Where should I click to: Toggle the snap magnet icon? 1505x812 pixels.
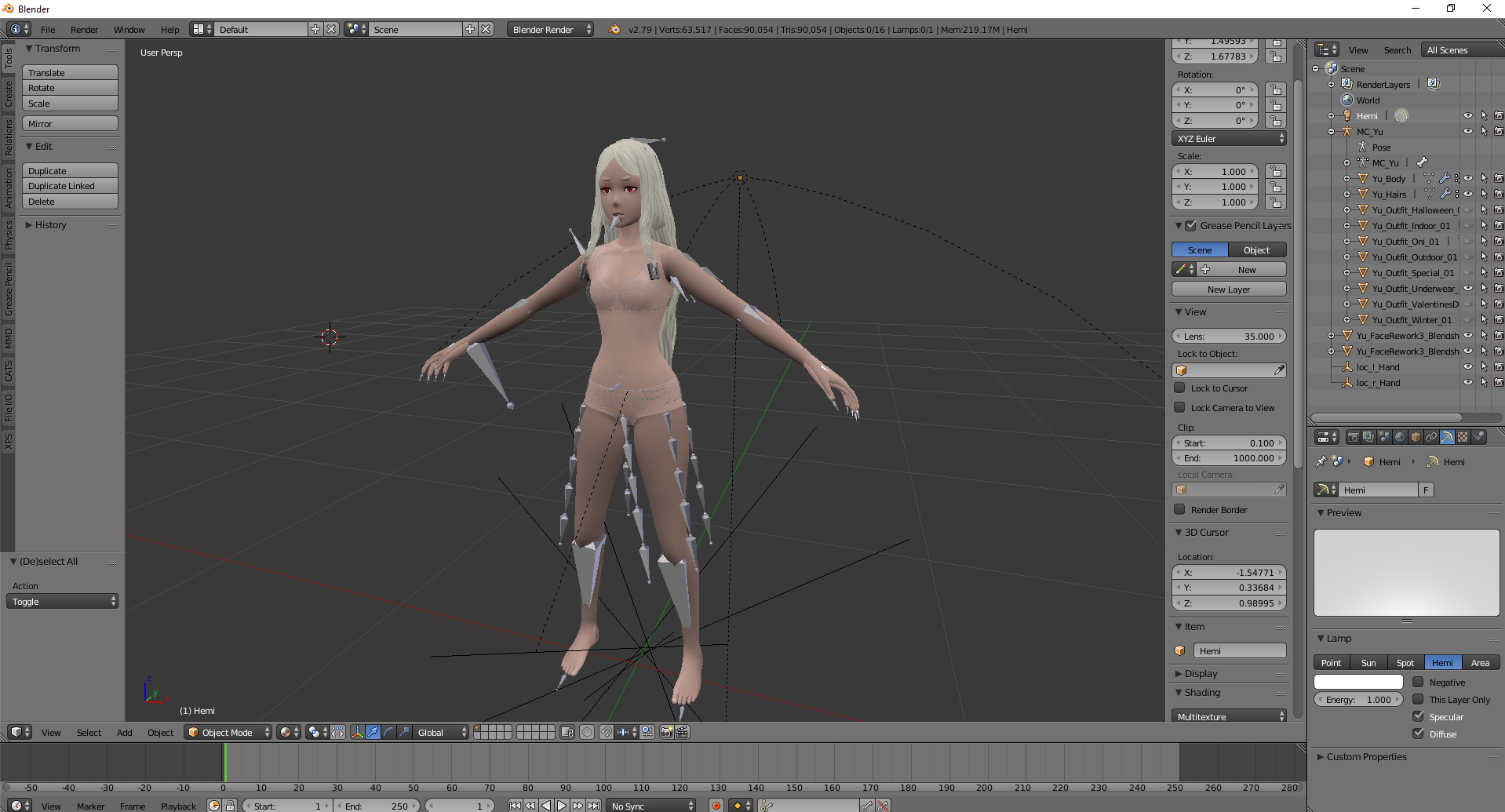606,732
